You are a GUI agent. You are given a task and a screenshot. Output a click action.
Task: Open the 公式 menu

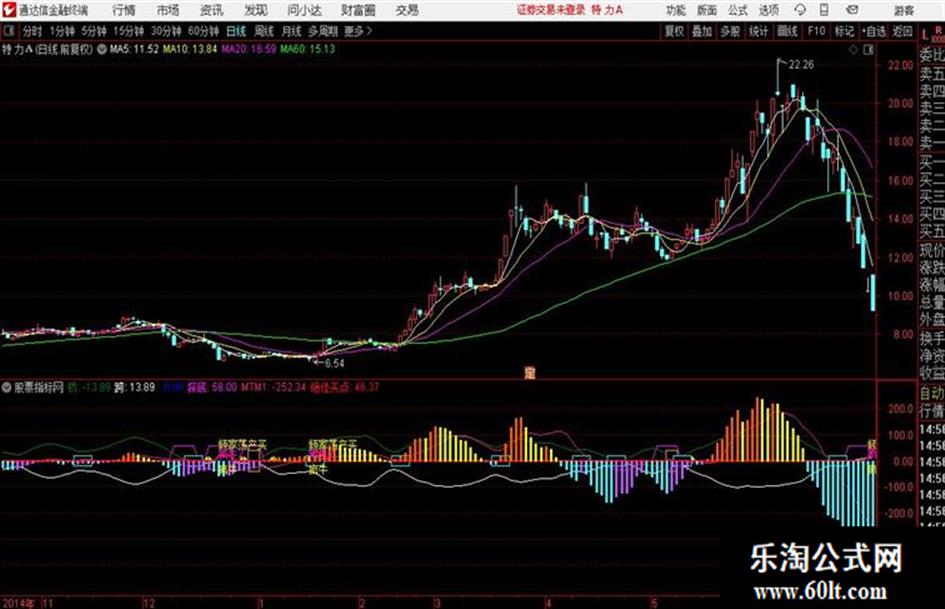[737, 10]
